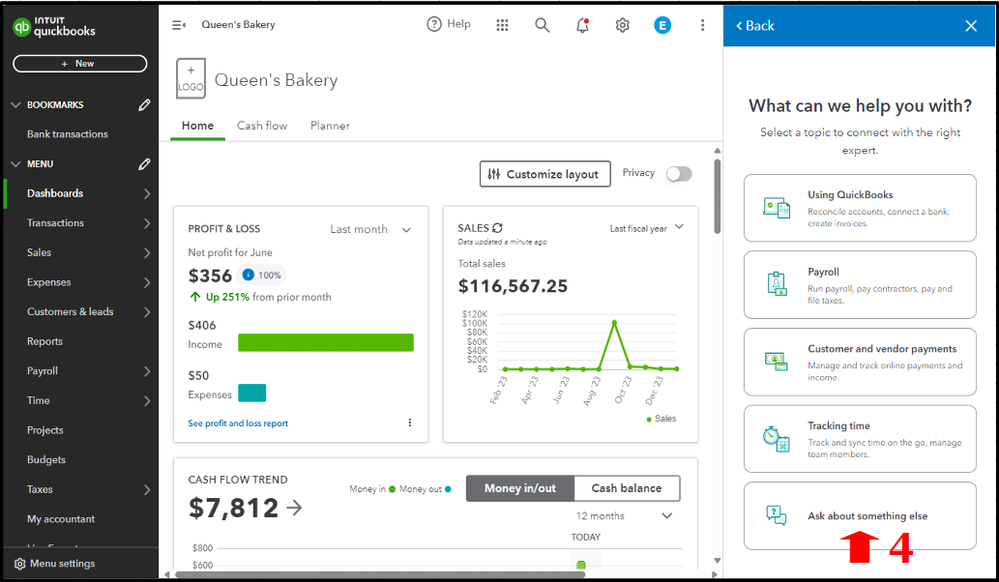The image size is (999, 582).
Task: Toggle the Privacy switch
Action: tap(679, 173)
